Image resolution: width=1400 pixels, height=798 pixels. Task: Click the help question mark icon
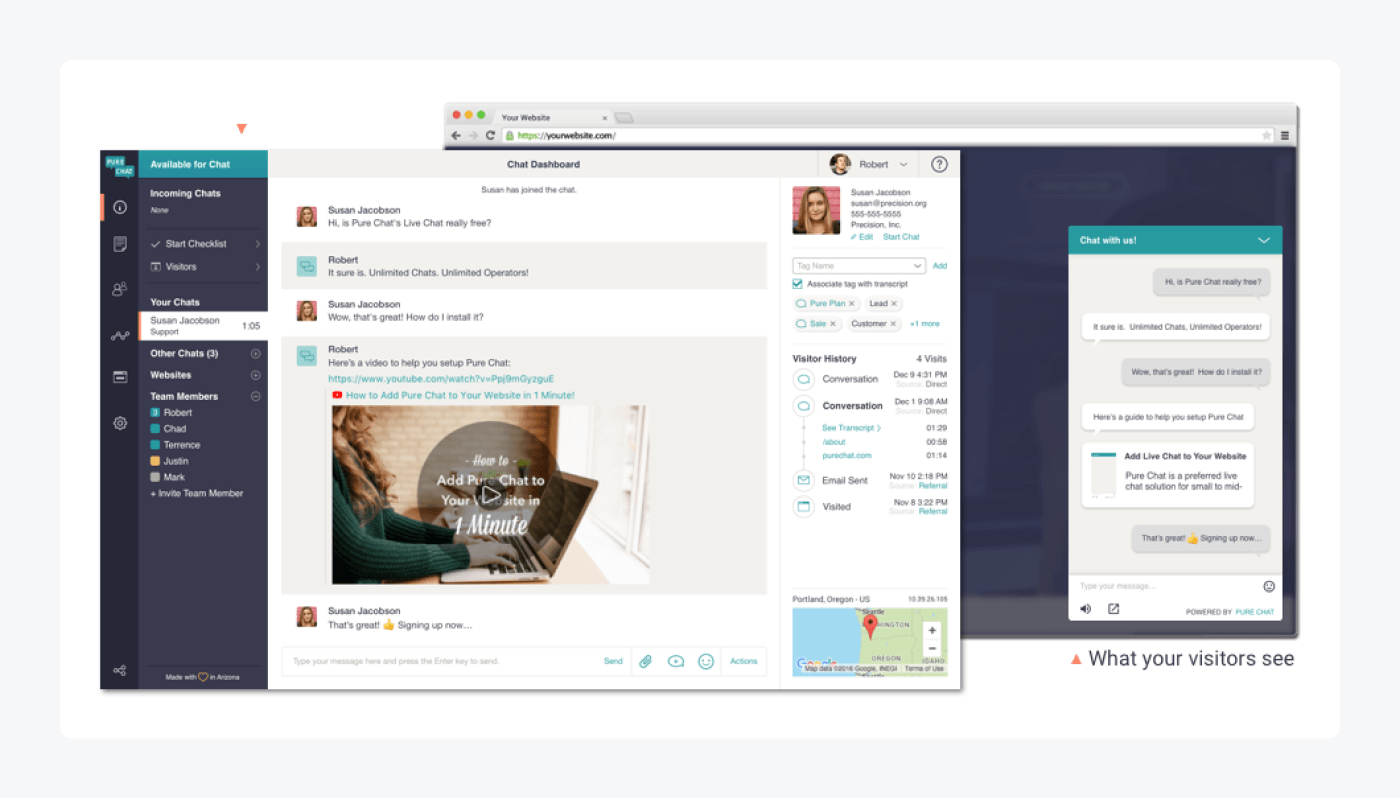tap(939, 164)
